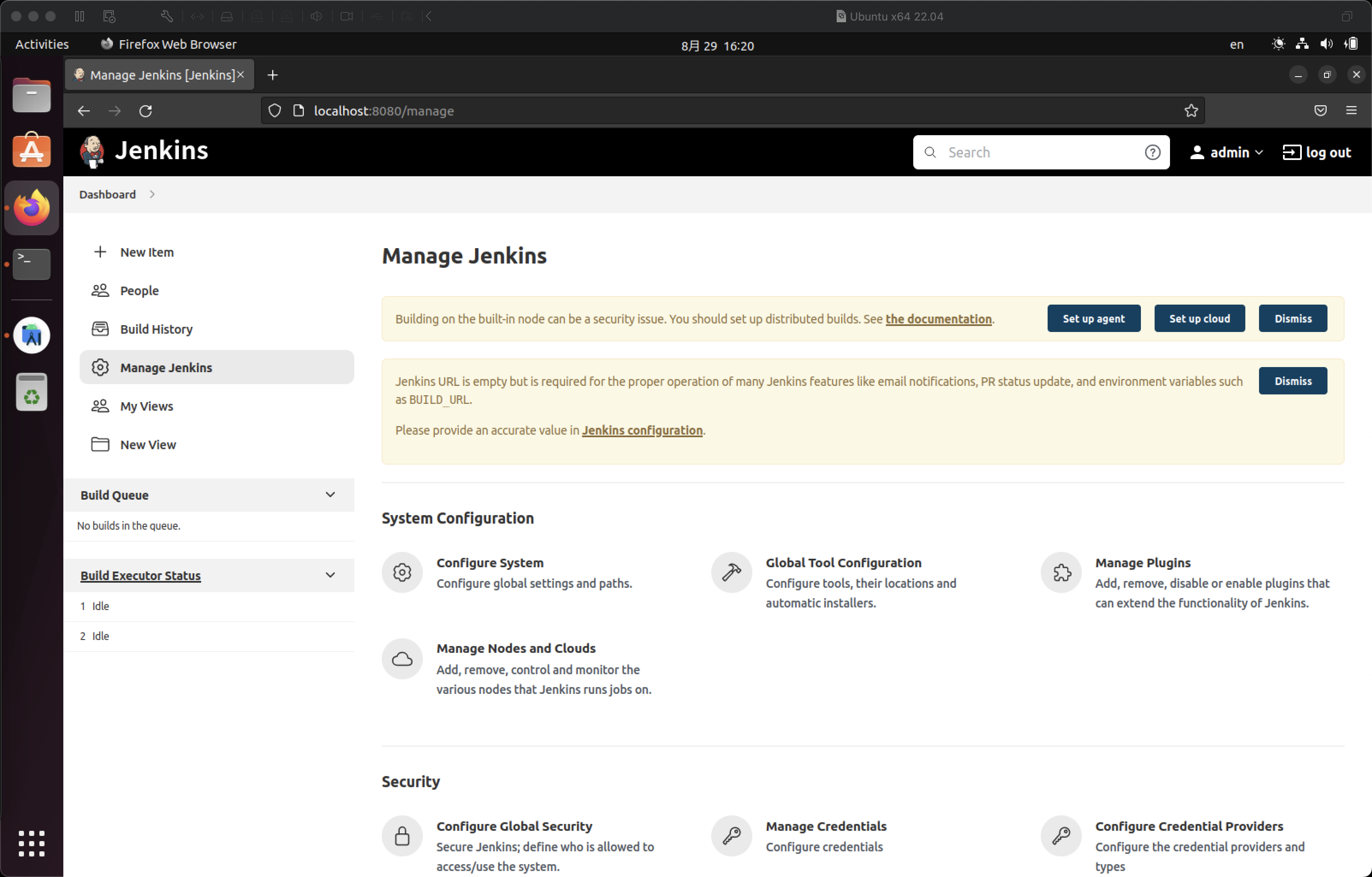Click the admin user silhouette icon
The image size is (1372, 877).
click(x=1197, y=152)
